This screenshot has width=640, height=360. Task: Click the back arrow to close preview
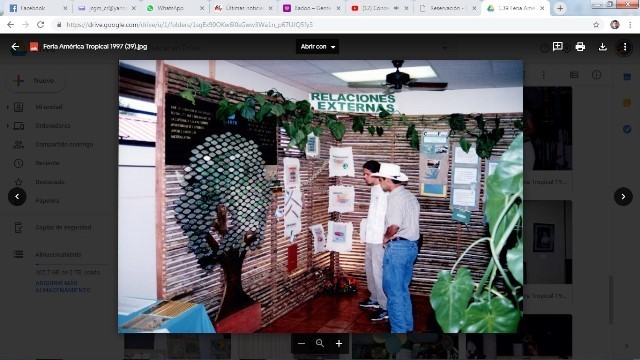click(15, 47)
